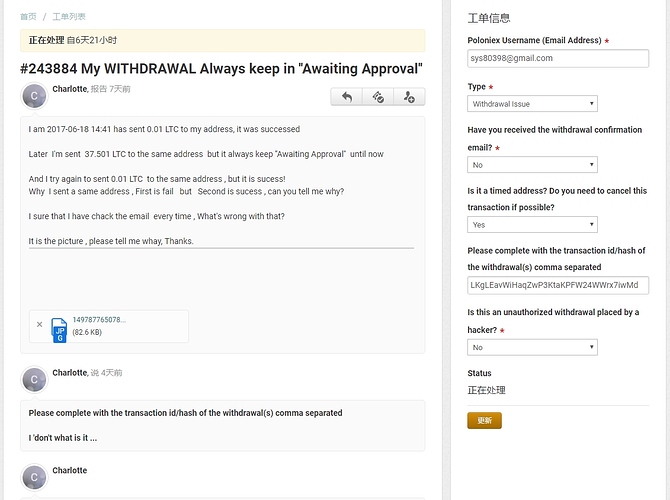Screen dimensions: 670x500
Task: Click the Charlotte author name on report
Action: [70, 89]
